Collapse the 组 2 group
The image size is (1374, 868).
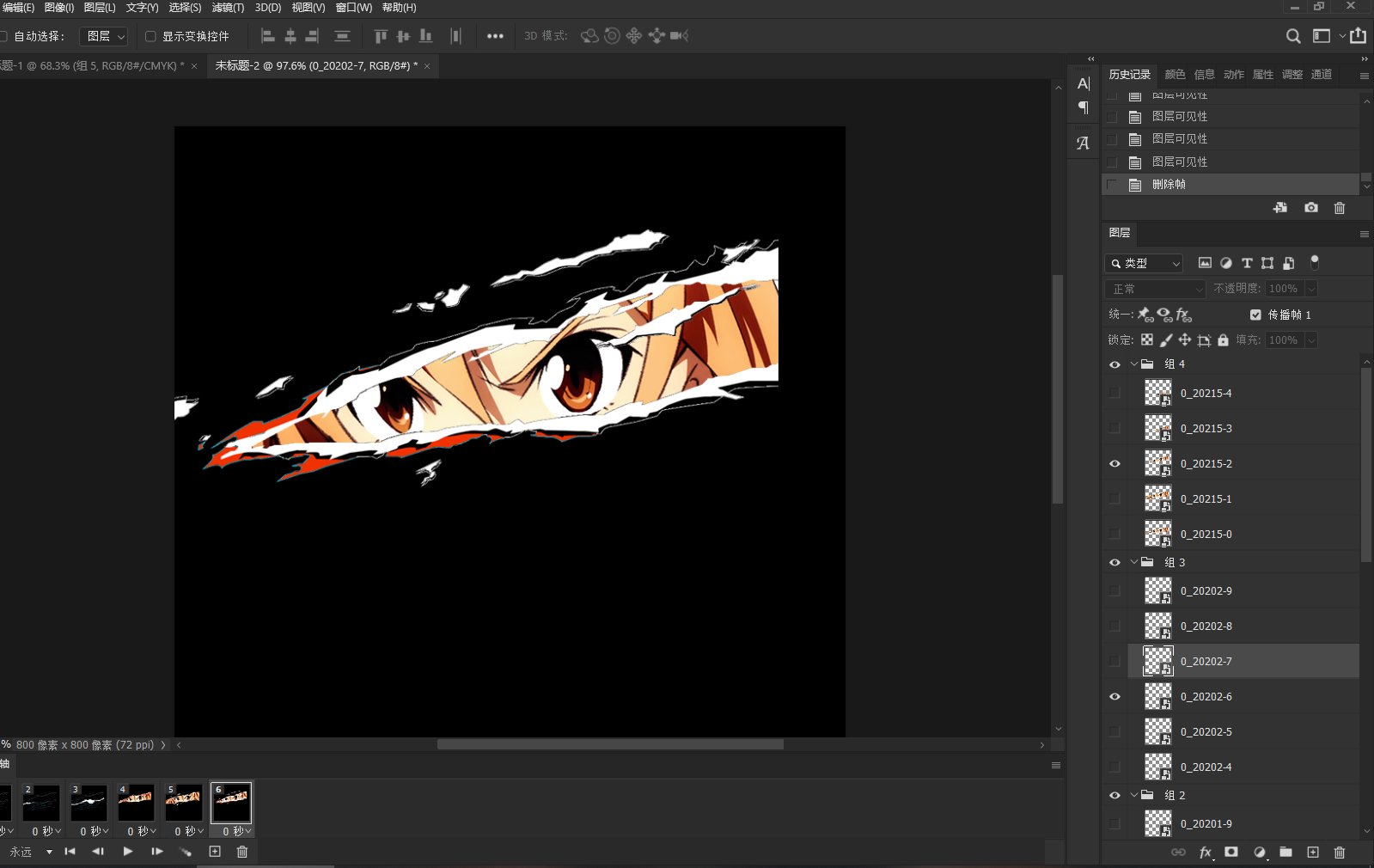(1134, 795)
